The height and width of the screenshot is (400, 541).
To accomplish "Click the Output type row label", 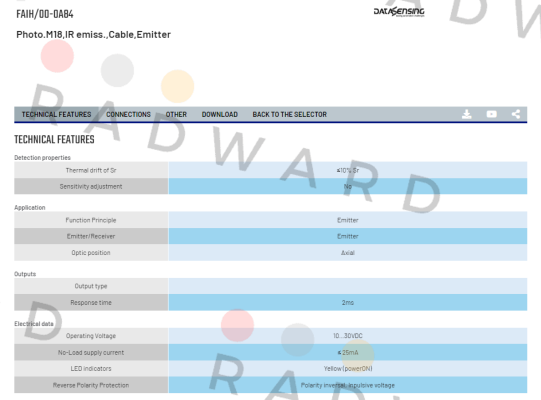I will tap(91, 286).
